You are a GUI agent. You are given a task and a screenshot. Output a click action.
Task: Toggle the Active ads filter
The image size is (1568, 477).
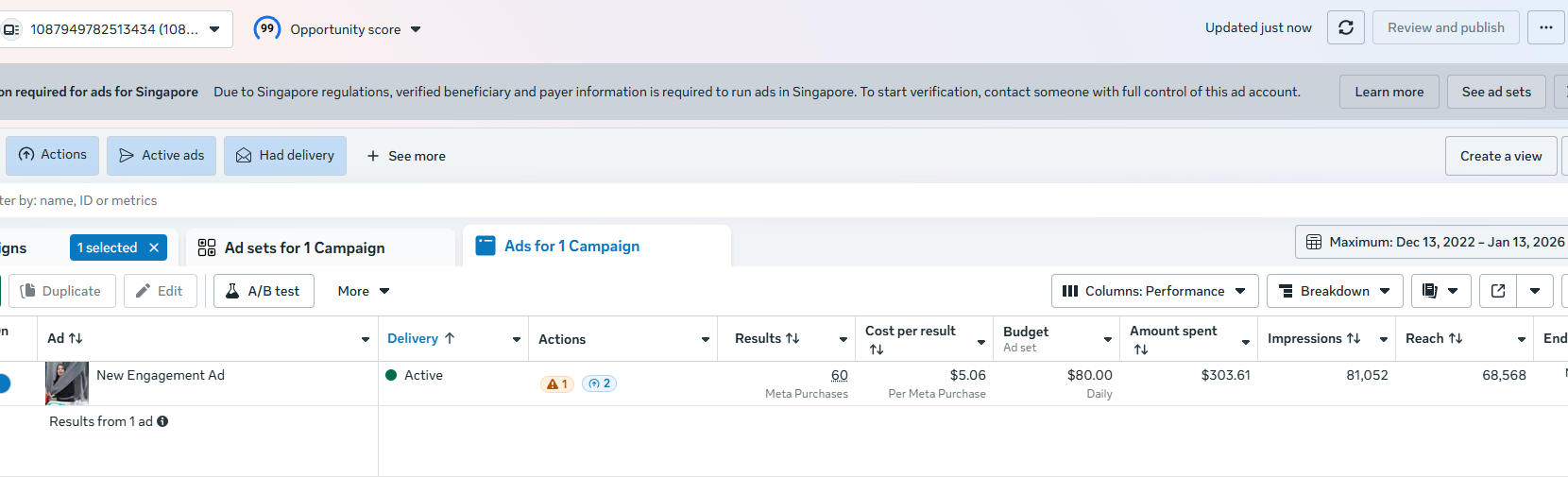pos(162,156)
